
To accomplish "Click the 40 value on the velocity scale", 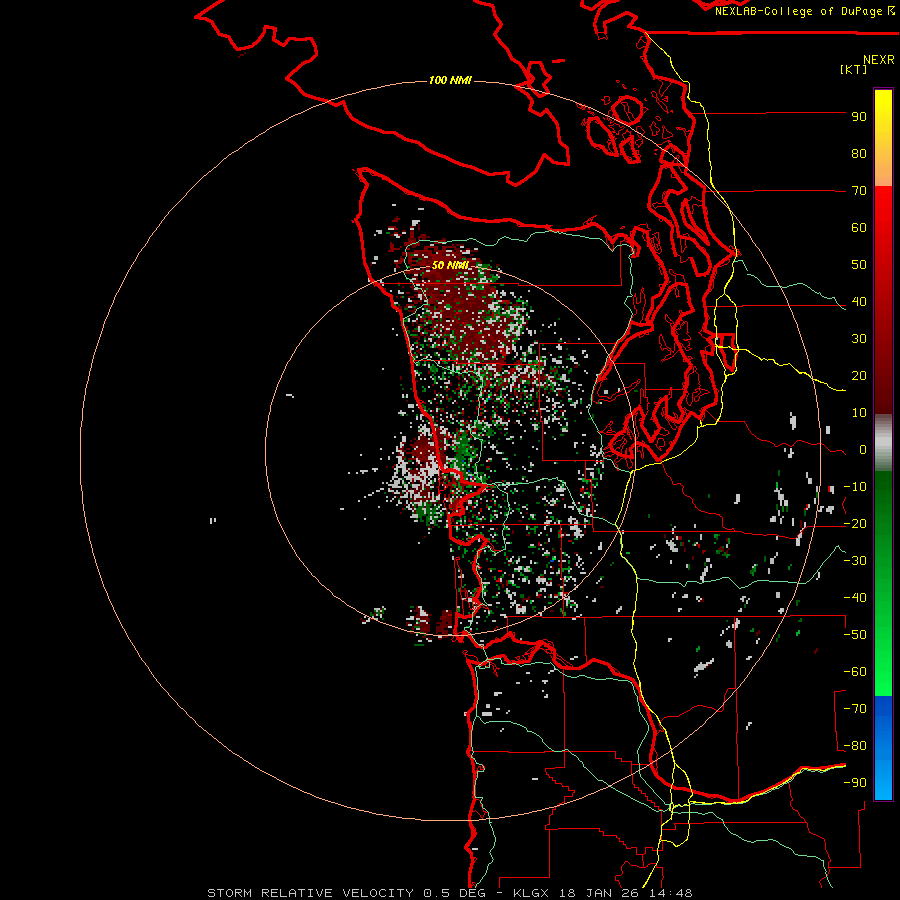I will tap(859, 302).
